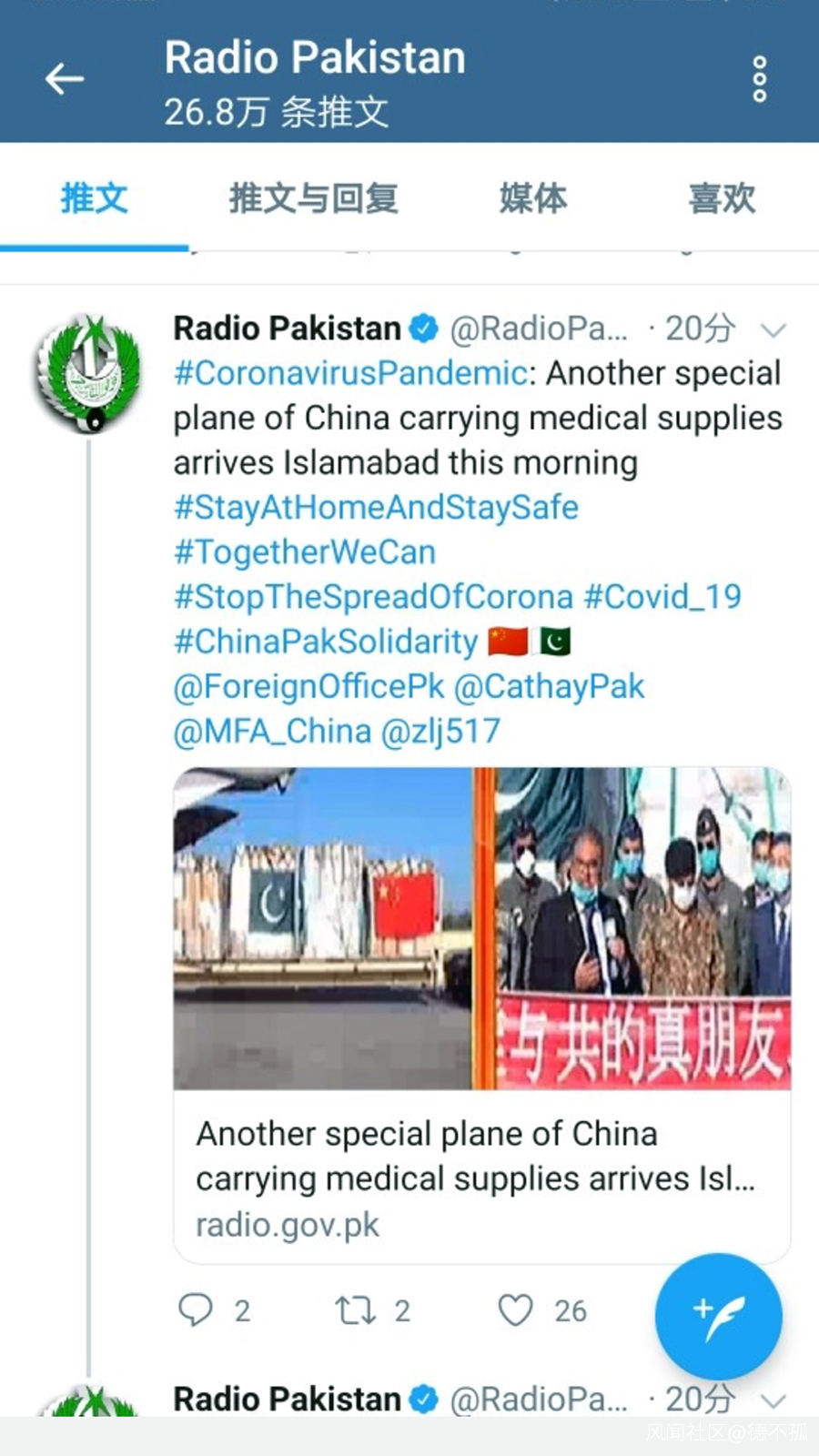The image size is (819, 1456).
Task: Select the 推文 tab
Action: coord(94,197)
